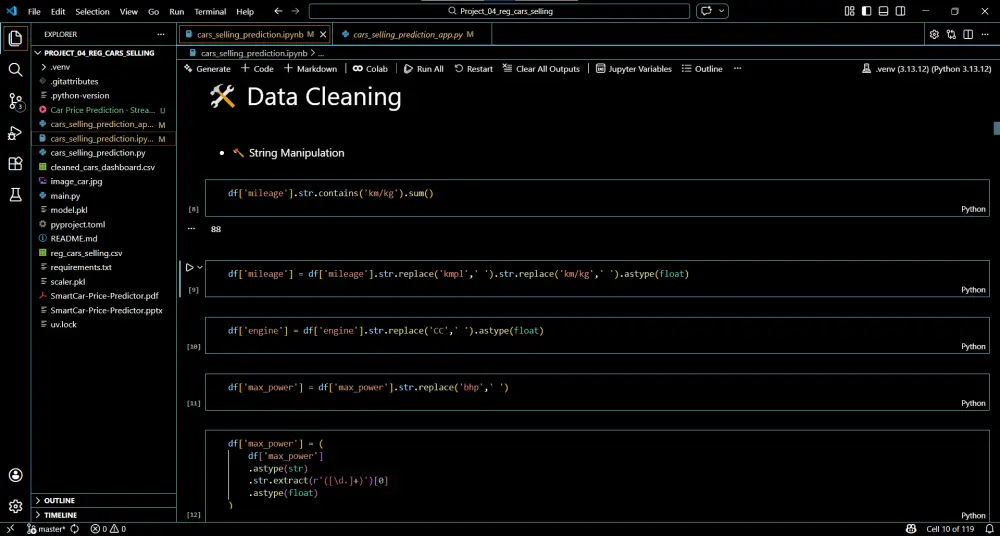Open the Explorer view in activity bar

[x=15, y=38]
